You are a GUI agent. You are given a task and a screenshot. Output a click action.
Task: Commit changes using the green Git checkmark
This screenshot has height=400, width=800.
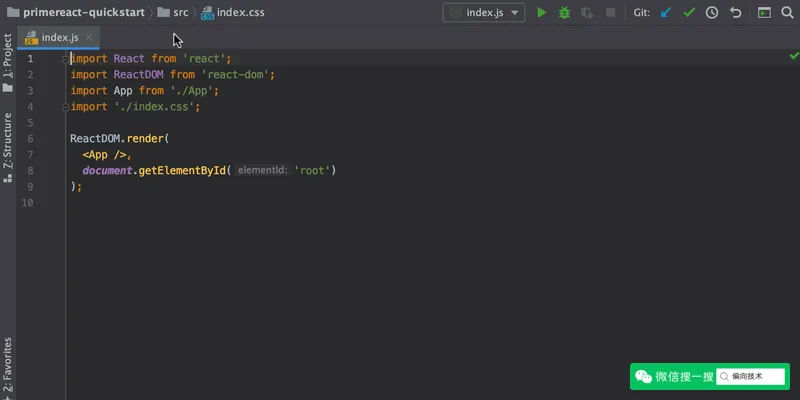689,13
